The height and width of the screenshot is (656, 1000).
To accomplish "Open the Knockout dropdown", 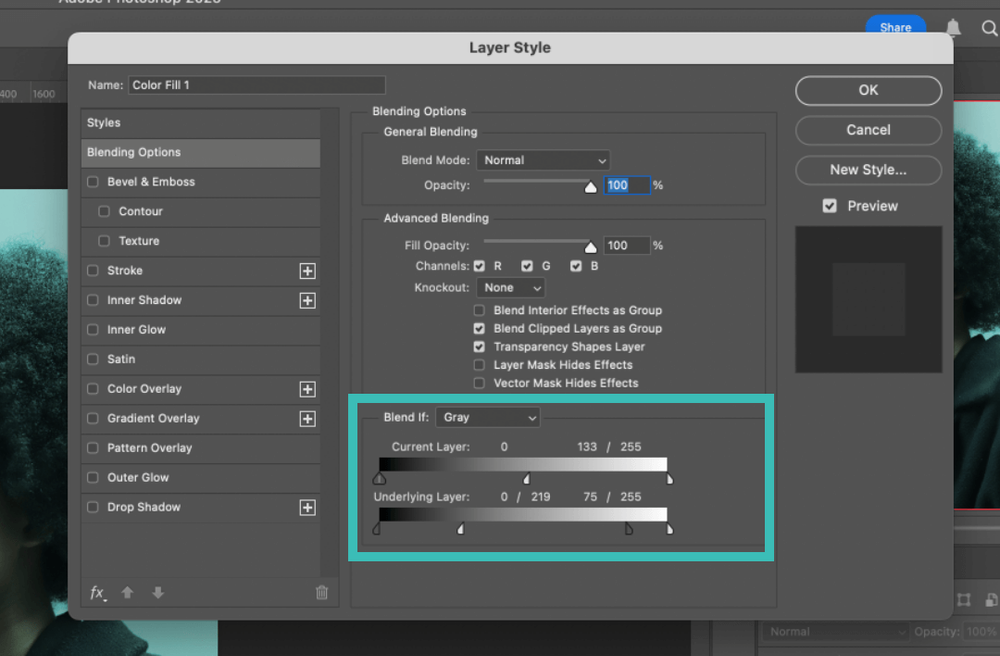I will point(511,288).
